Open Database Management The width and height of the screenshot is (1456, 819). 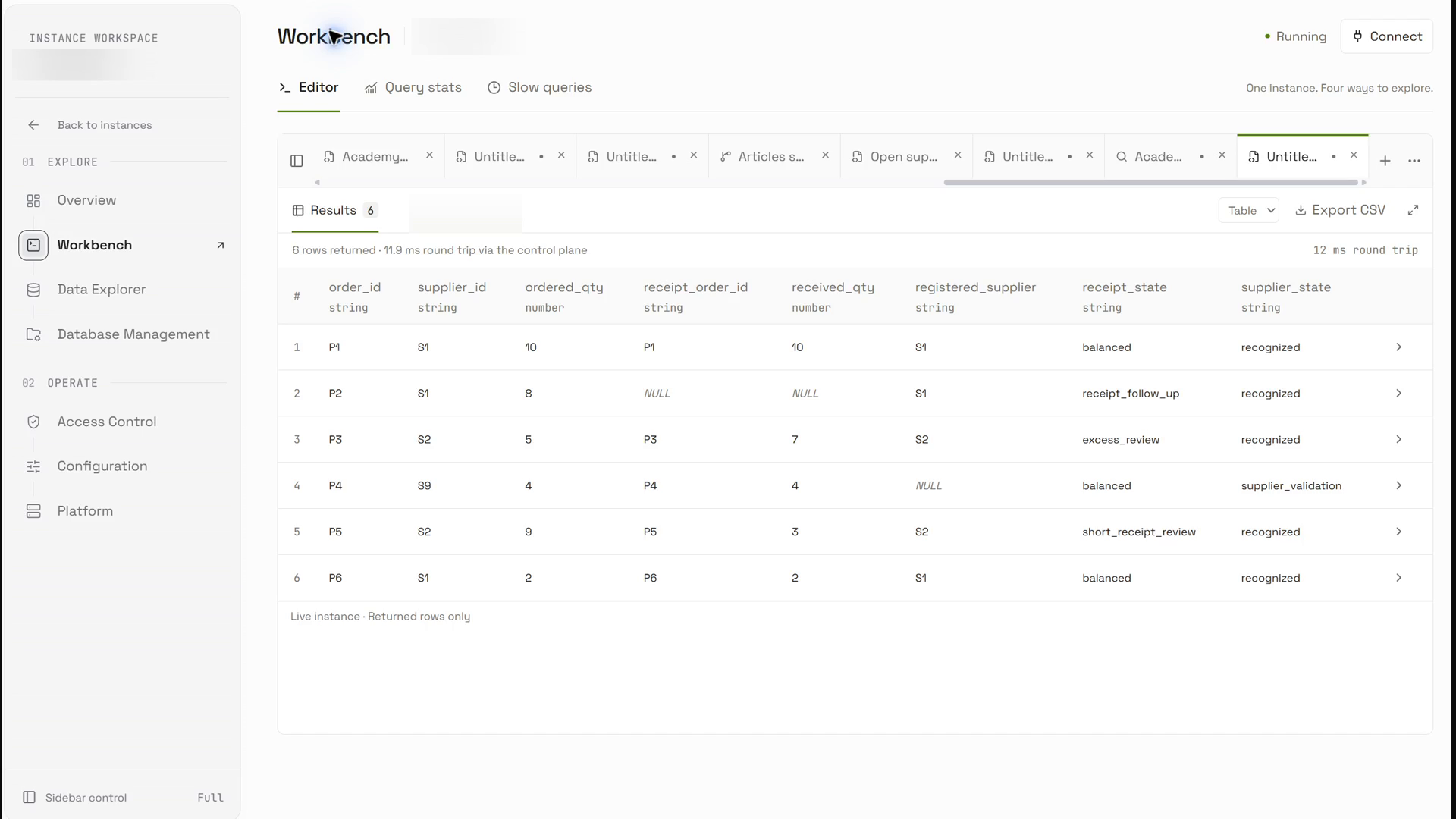pyautogui.click(x=133, y=334)
